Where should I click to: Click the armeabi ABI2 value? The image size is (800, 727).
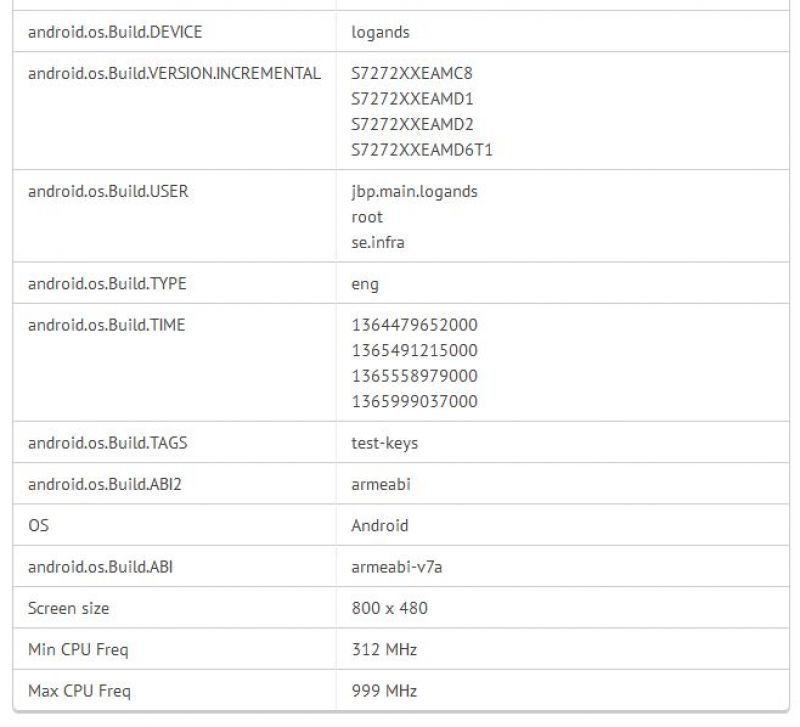[381, 484]
